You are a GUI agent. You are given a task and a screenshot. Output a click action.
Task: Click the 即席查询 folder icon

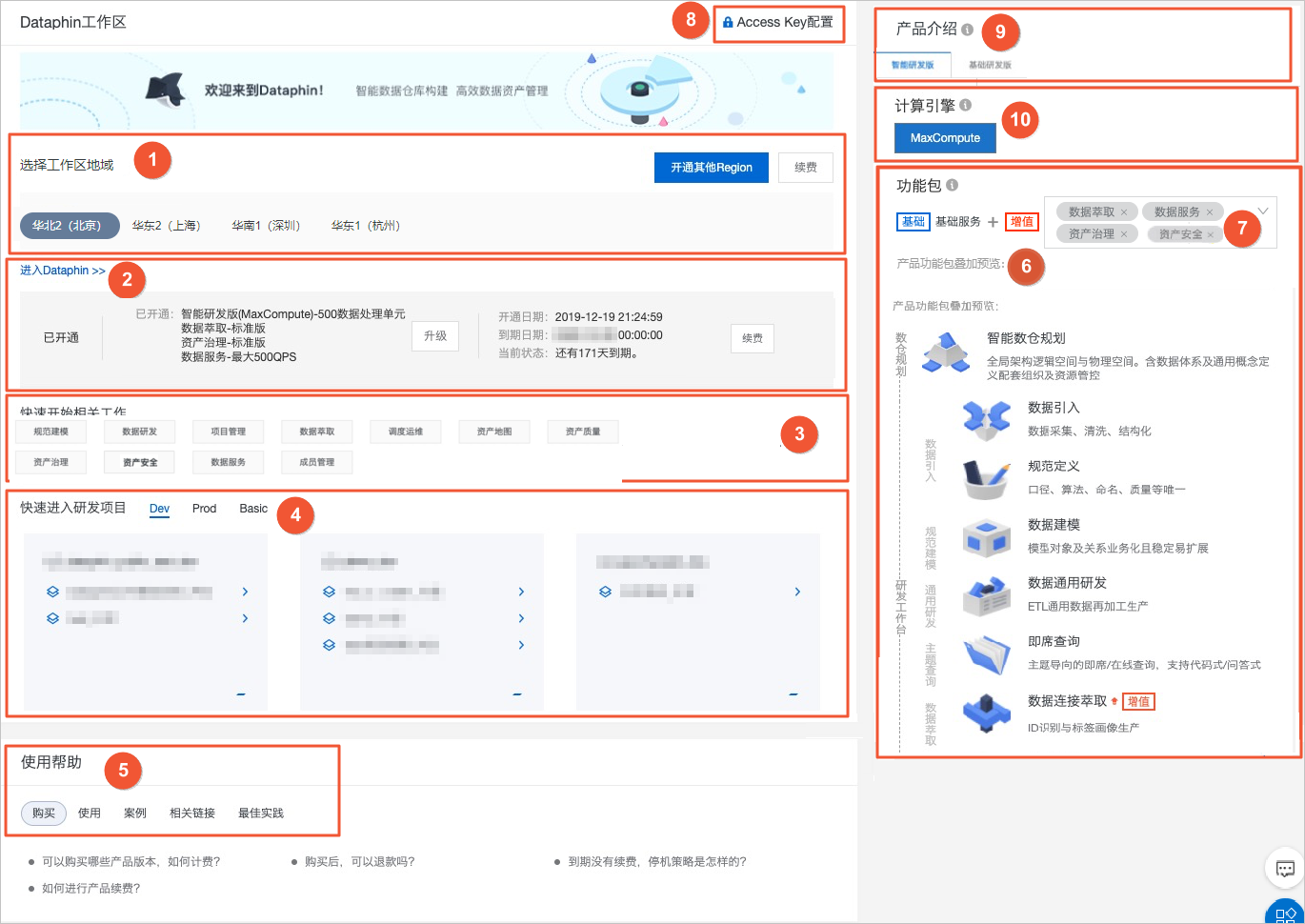point(986,654)
